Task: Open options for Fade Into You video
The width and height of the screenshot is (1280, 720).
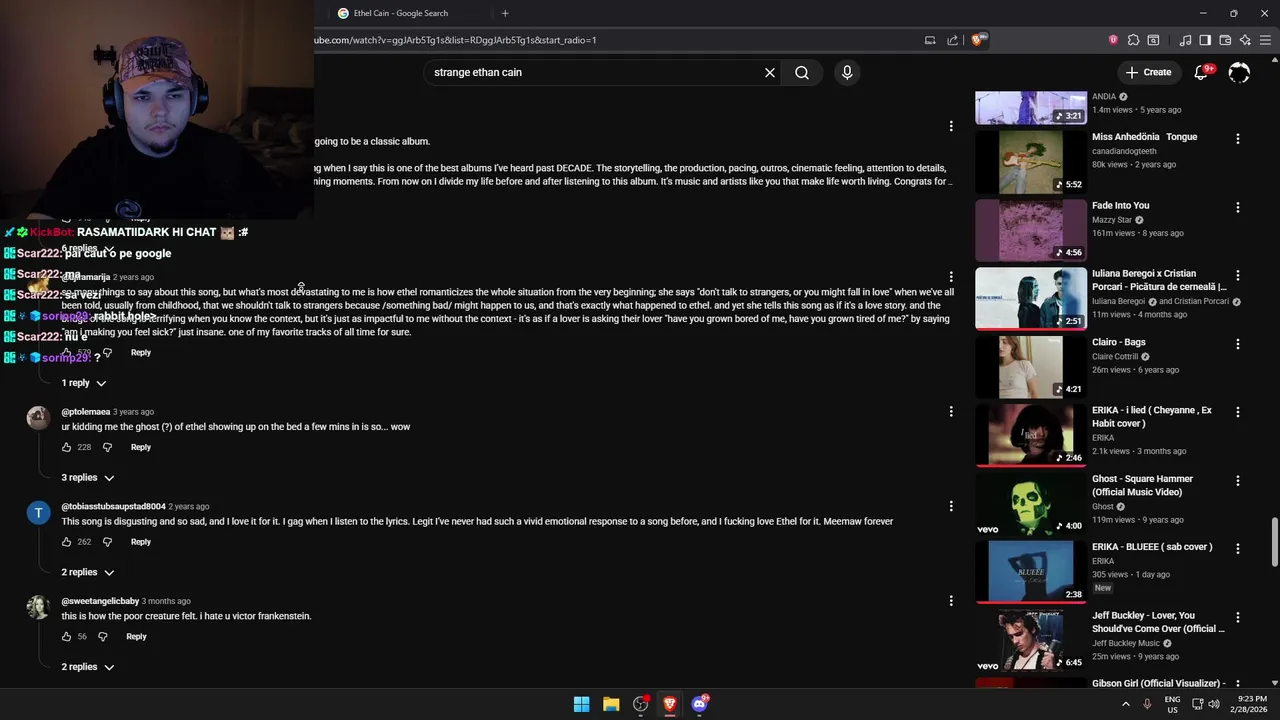Action: 1238,207
